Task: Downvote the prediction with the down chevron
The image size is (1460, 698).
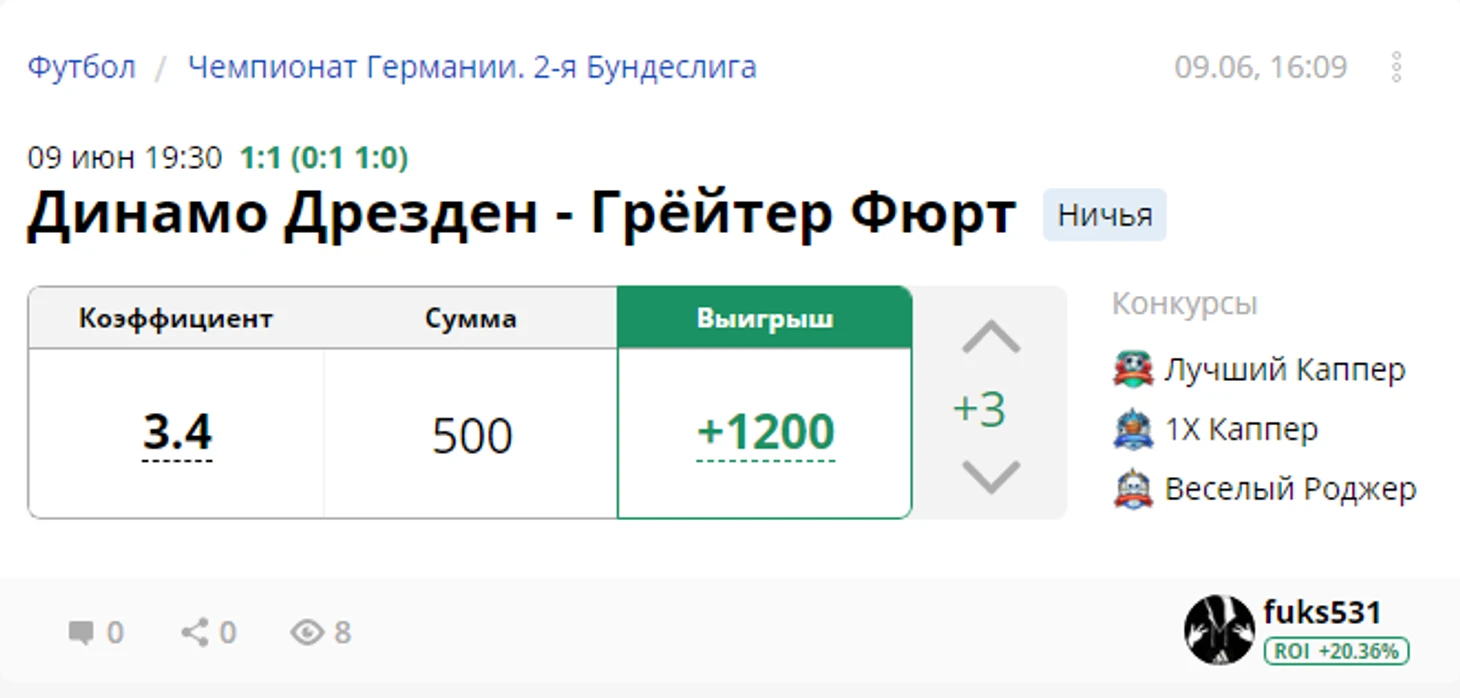Action: (x=991, y=477)
